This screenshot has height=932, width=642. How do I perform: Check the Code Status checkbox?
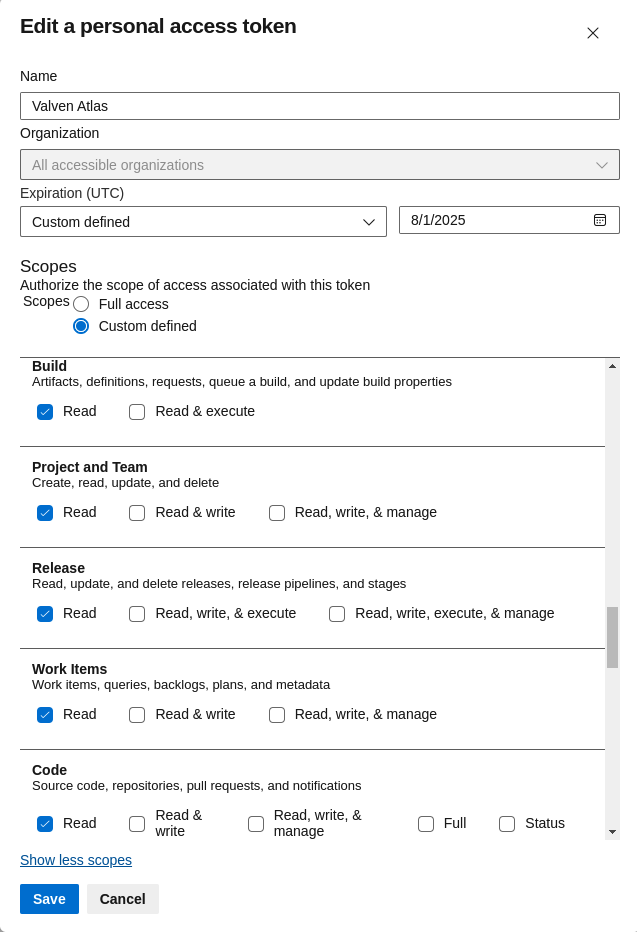pos(507,824)
